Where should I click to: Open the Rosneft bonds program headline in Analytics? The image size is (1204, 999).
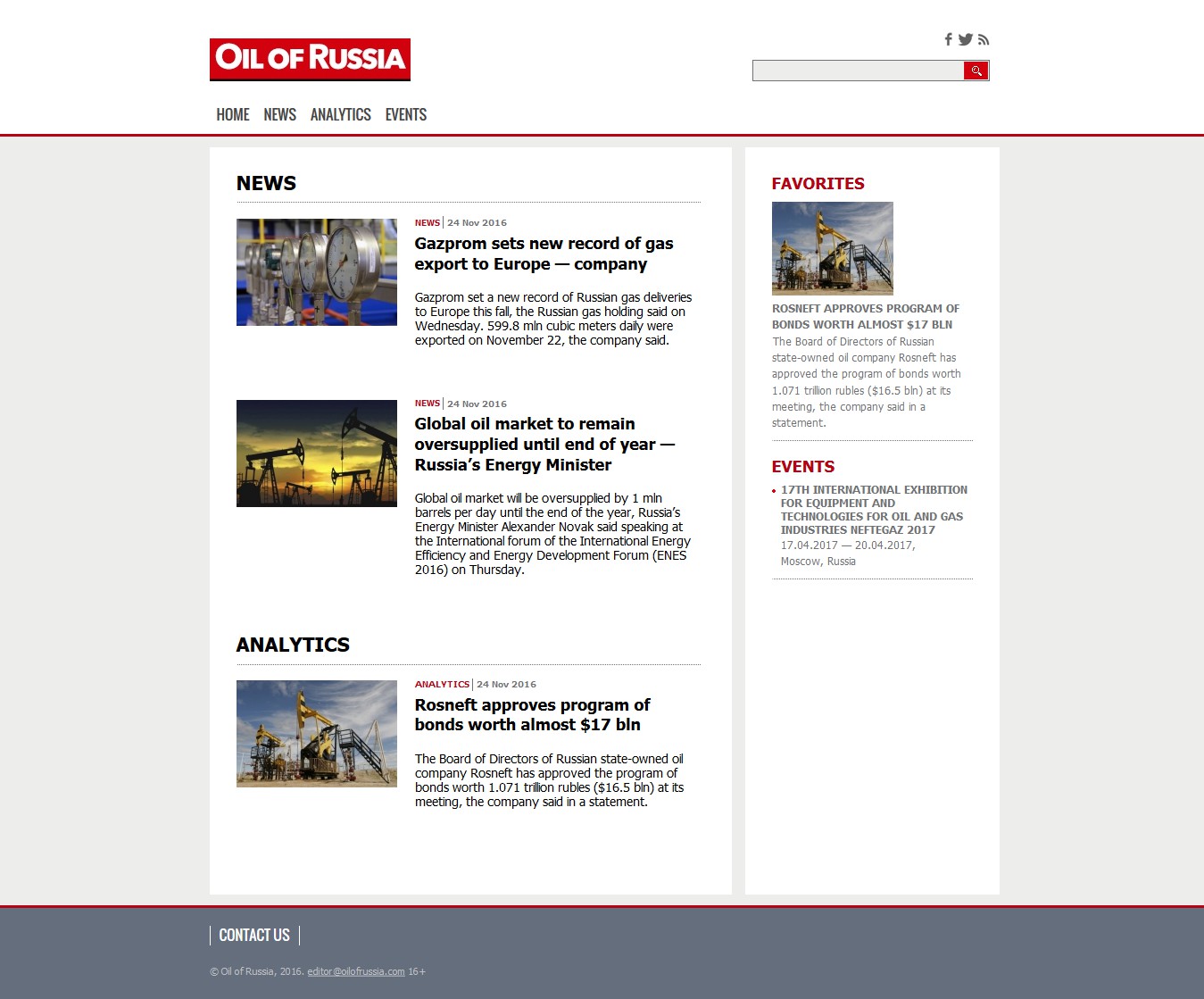click(532, 715)
